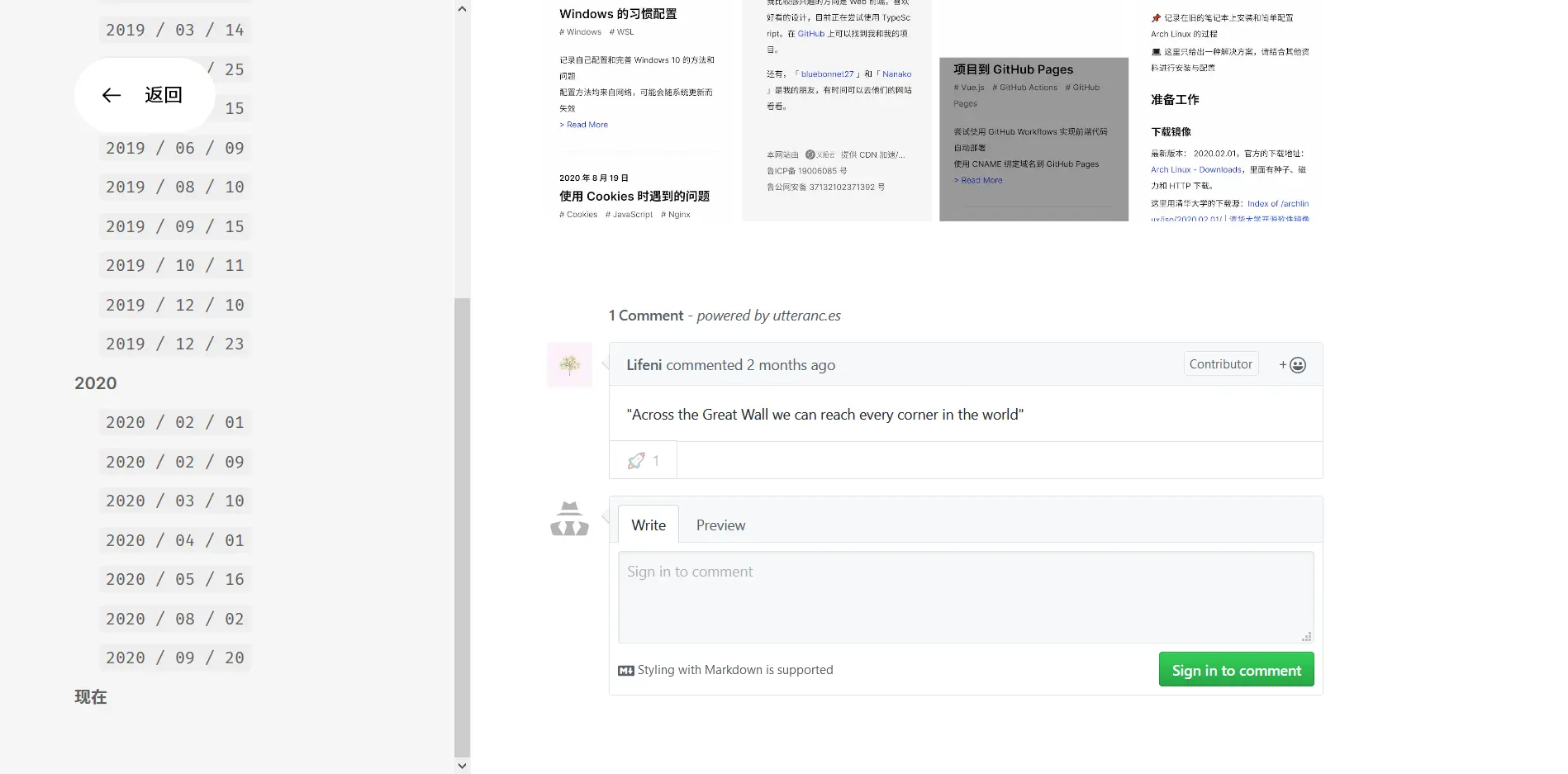Click the sidebar vertical scrollbar thumb
Image resolution: width=1568 pixels, height=774 pixels.
pyautogui.click(x=462, y=527)
